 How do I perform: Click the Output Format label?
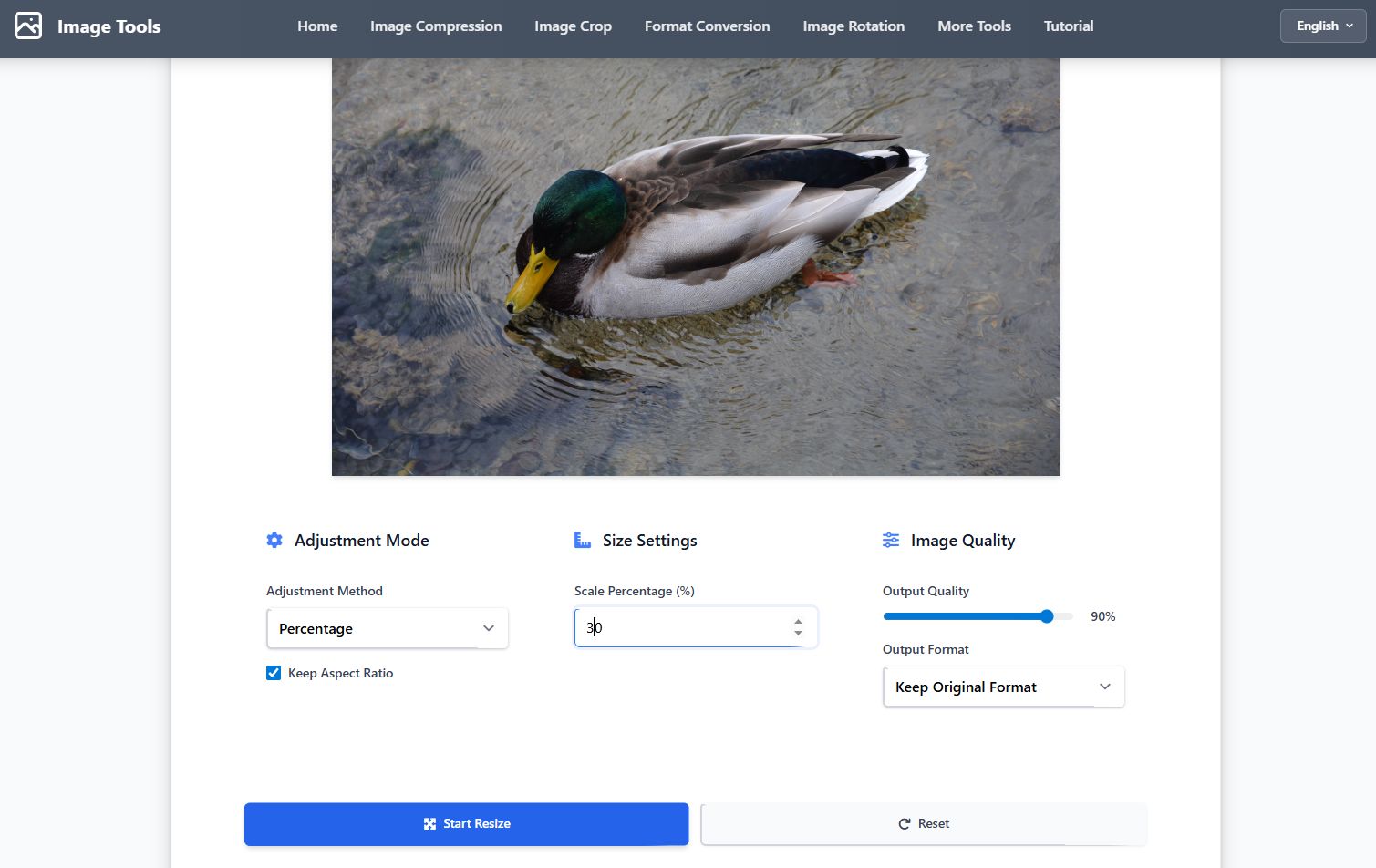coord(926,649)
